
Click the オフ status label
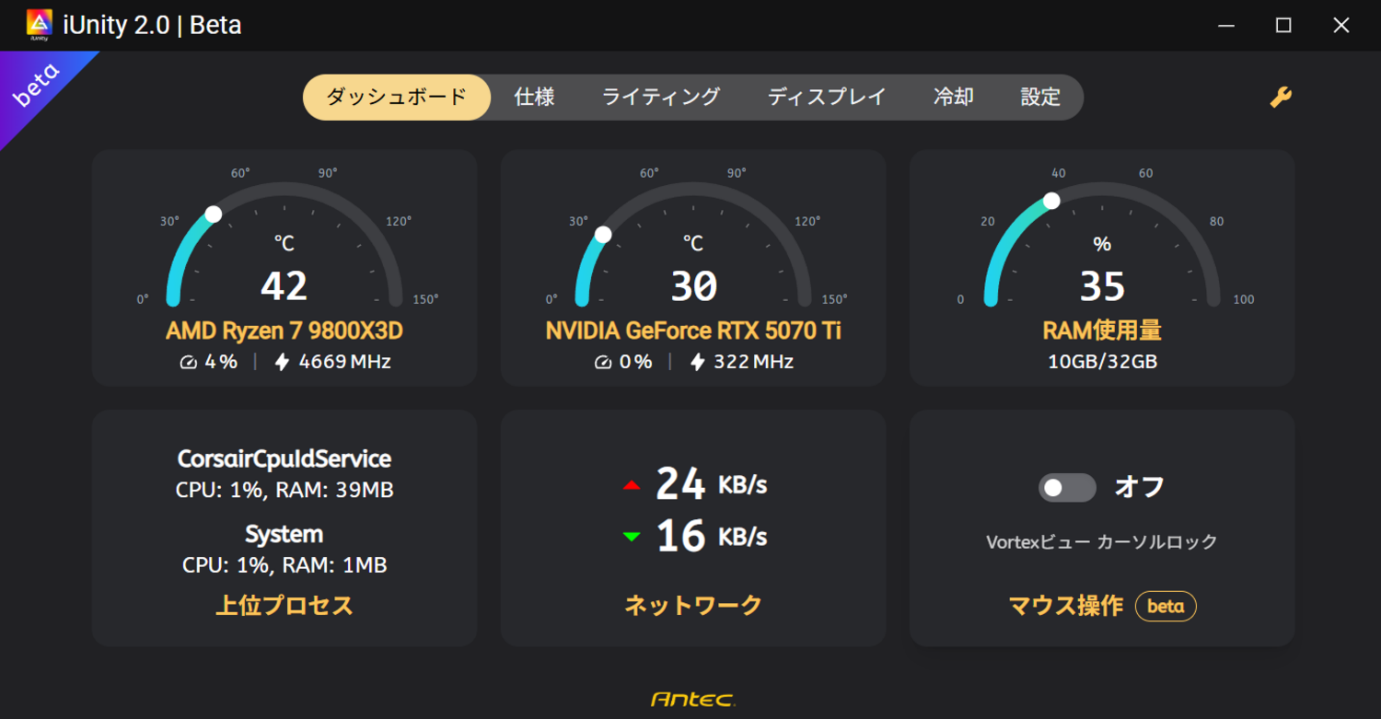click(1140, 487)
